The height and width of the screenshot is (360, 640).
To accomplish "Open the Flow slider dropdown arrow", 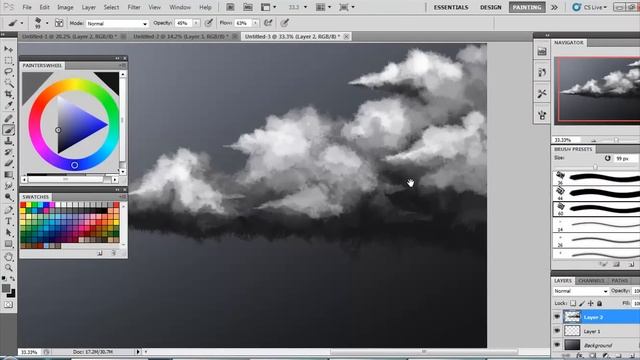I will 256,23.
